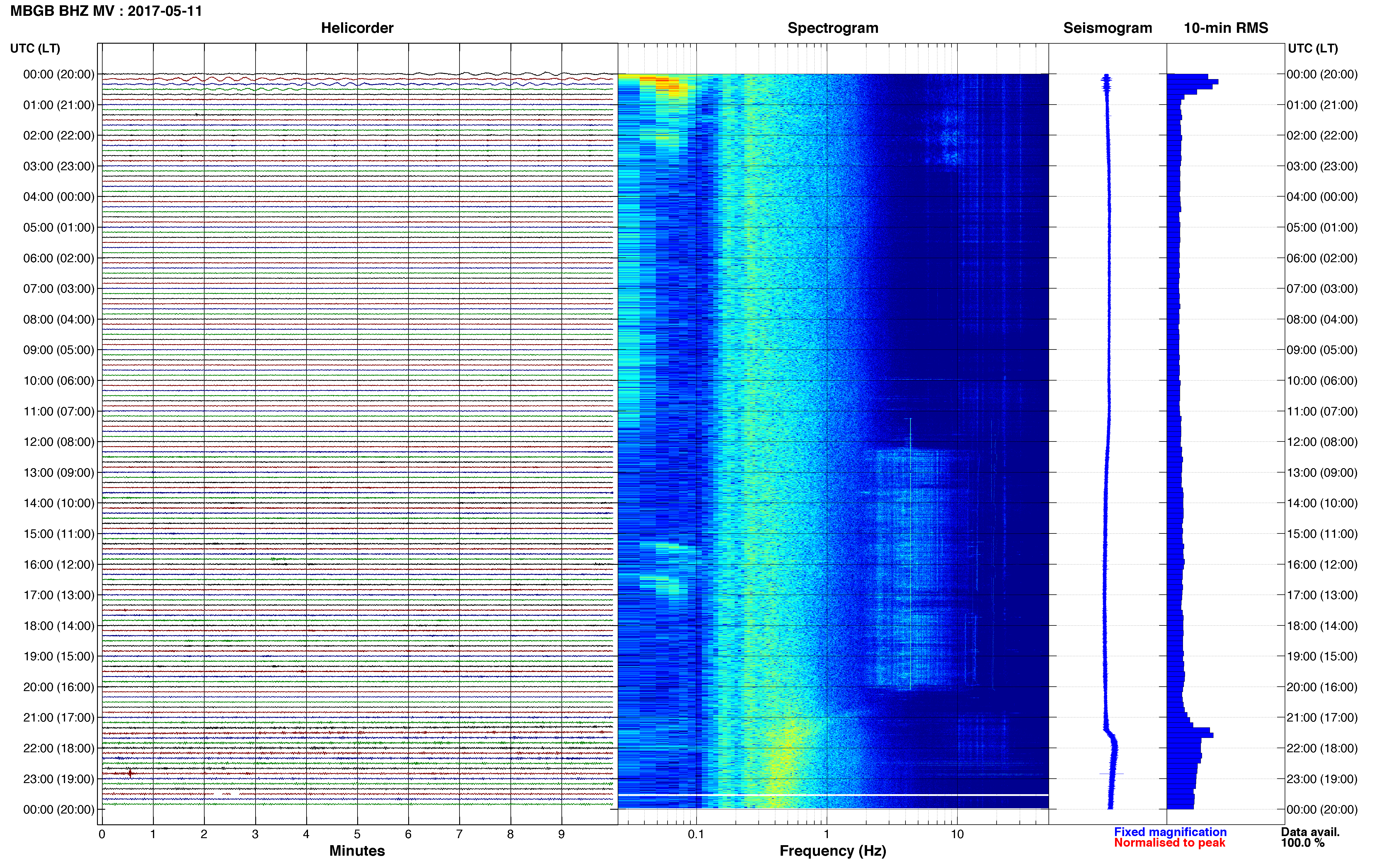The width and height of the screenshot is (1389, 868).
Task: Click the '10' tick on the Frequency axis
Action: click(957, 835)
